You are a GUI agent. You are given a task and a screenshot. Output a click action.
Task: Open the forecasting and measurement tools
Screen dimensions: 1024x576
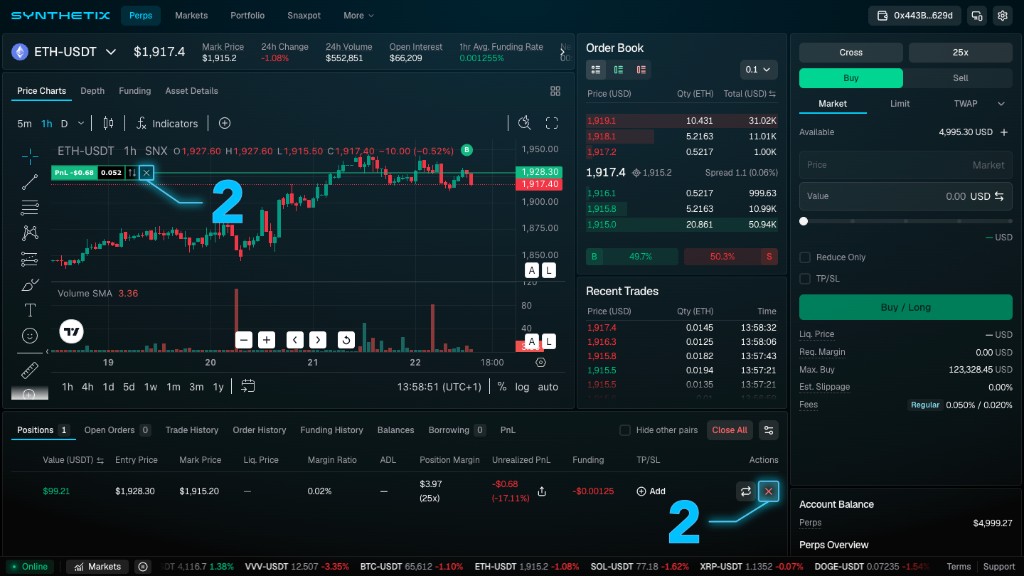[30, 259]
